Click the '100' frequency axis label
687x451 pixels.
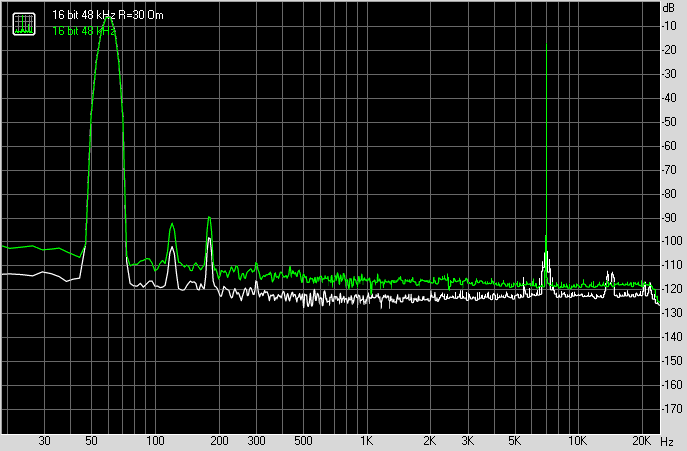[155, 441]
